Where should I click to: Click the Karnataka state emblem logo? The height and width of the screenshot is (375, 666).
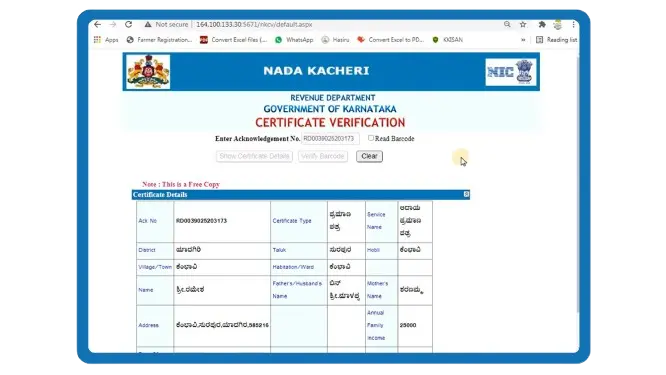[x=148, y=71]
